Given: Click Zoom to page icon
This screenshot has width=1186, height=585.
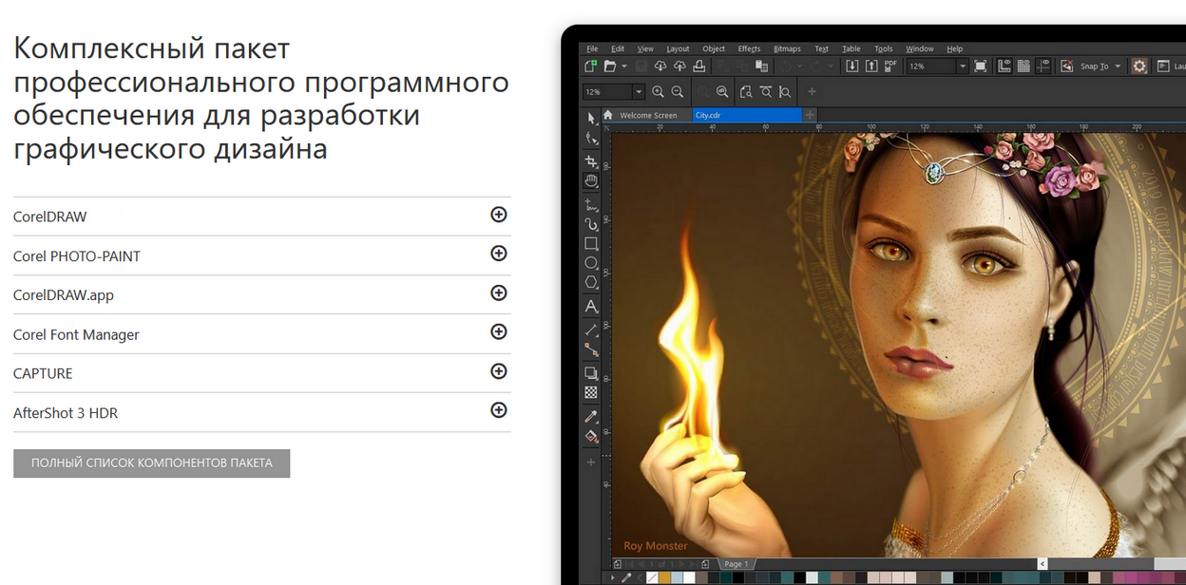Looking at the screenshot, I should click(x=747, y=92).
